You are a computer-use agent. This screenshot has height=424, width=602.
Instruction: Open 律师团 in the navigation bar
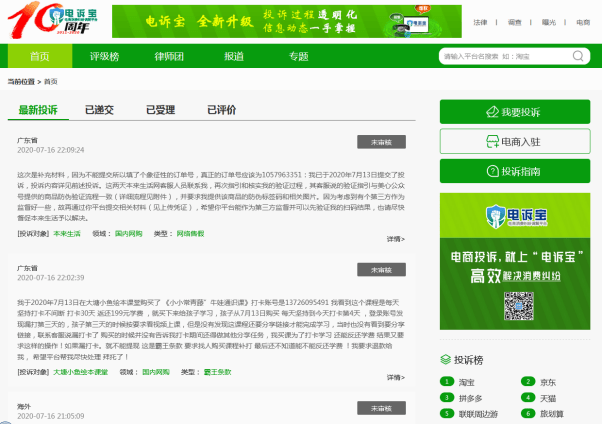click(169, 56)
